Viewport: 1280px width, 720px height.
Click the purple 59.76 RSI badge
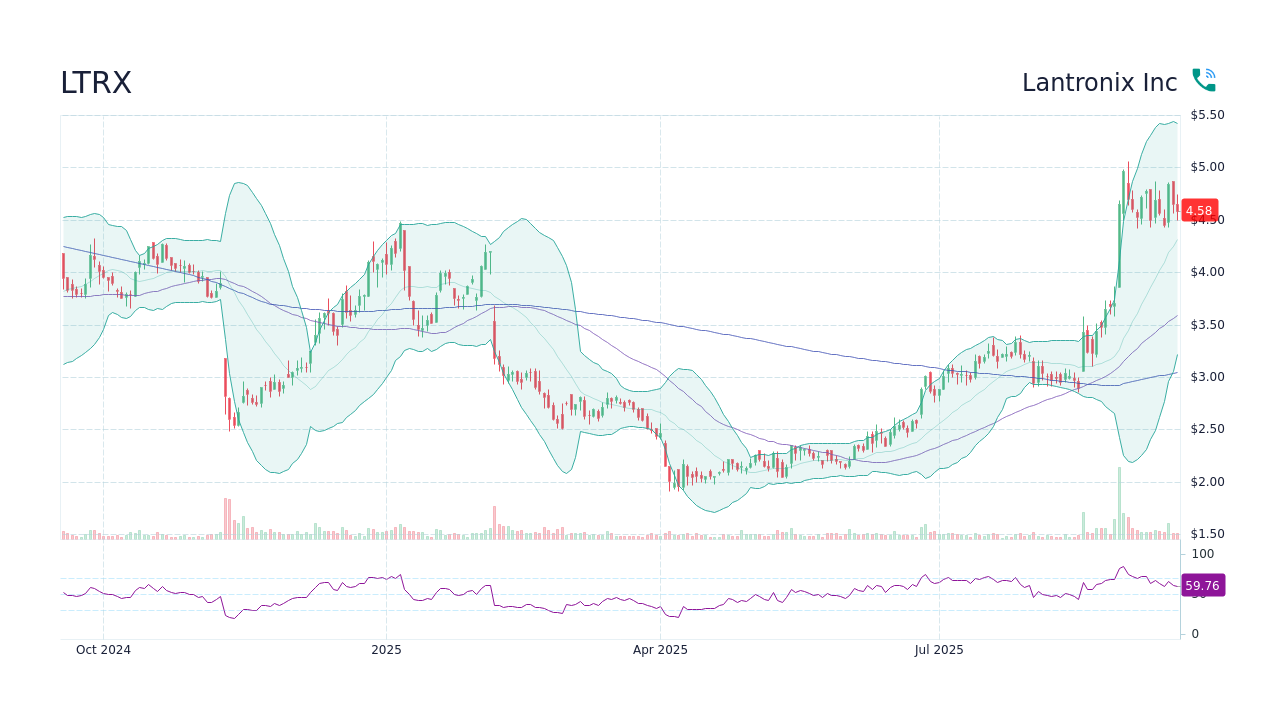1203,585
